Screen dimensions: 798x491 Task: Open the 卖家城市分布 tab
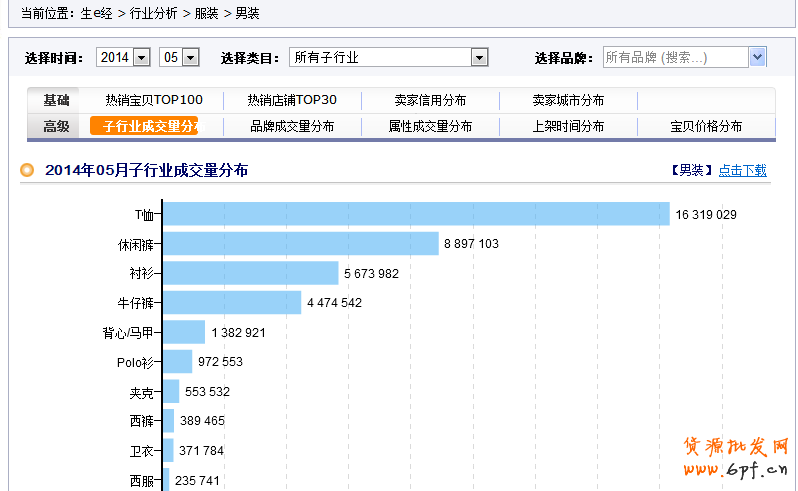click(568, 100)
